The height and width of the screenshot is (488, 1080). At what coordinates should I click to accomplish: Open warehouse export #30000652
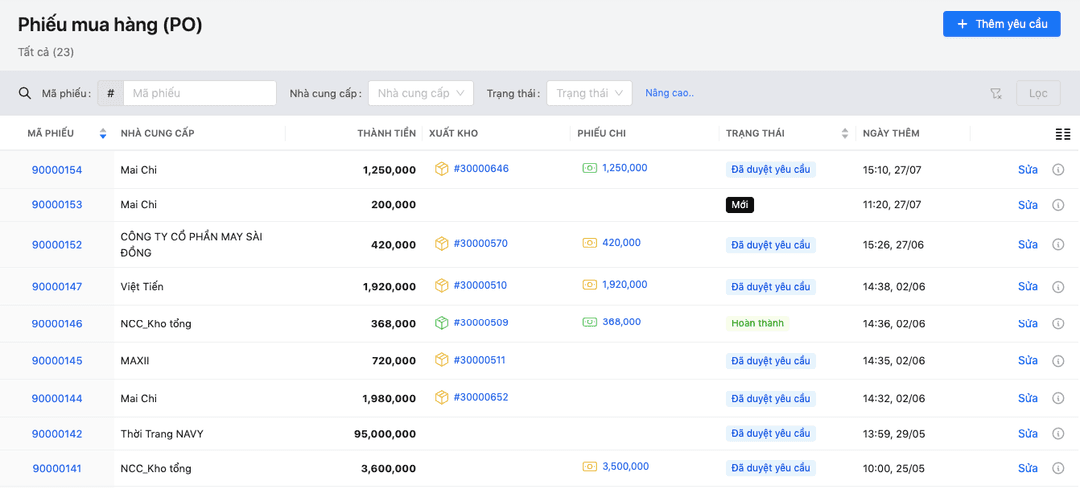481,397
